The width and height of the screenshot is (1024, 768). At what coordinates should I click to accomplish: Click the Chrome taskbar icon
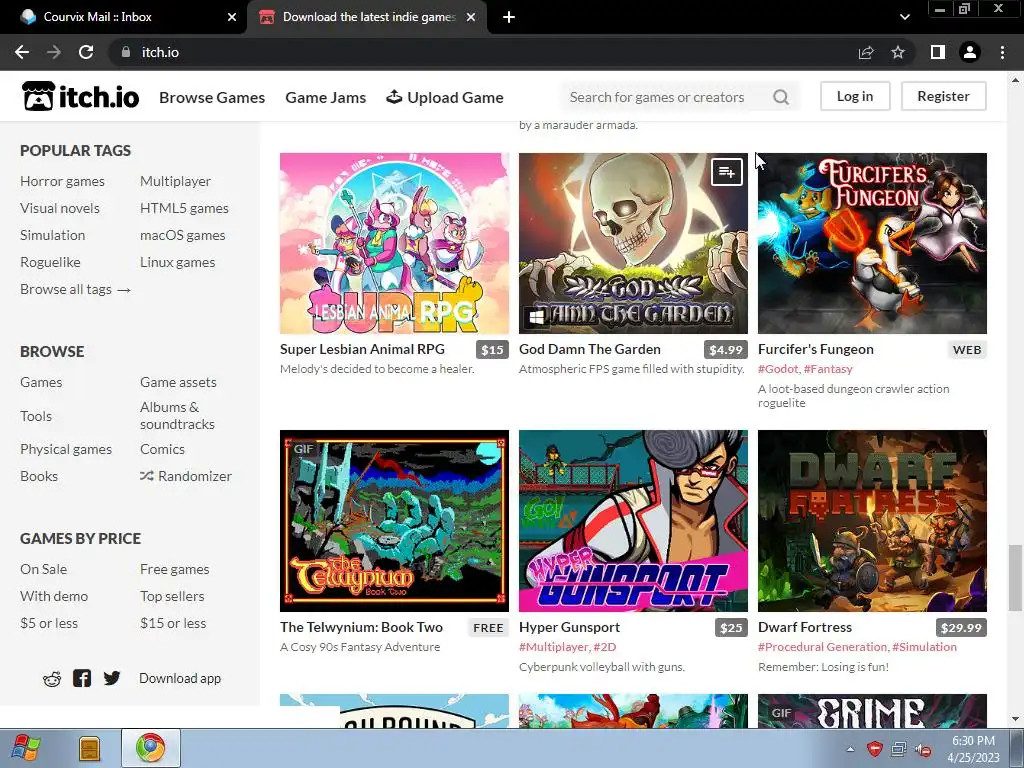pyautogui.click(x=150, y=748)
